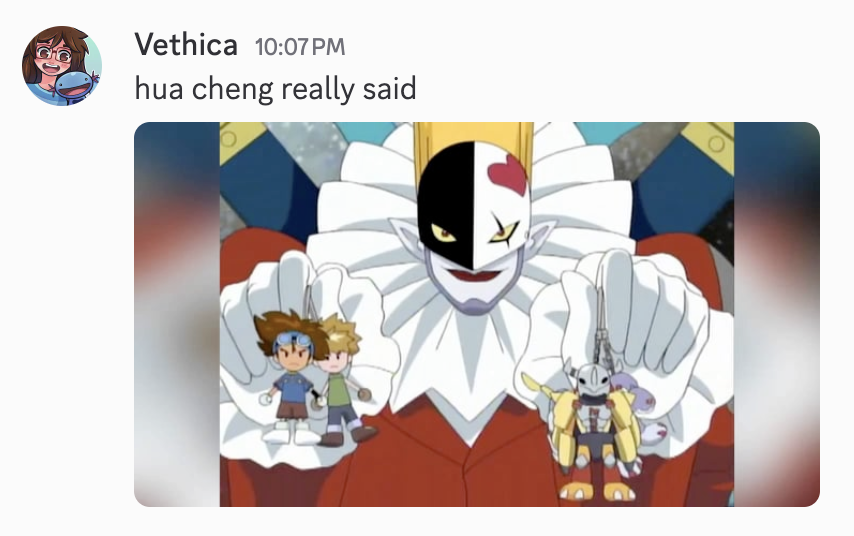This screenshot has height=536, width=854.
Task: Click the username Vethica
Action: (x=186, y=45)
